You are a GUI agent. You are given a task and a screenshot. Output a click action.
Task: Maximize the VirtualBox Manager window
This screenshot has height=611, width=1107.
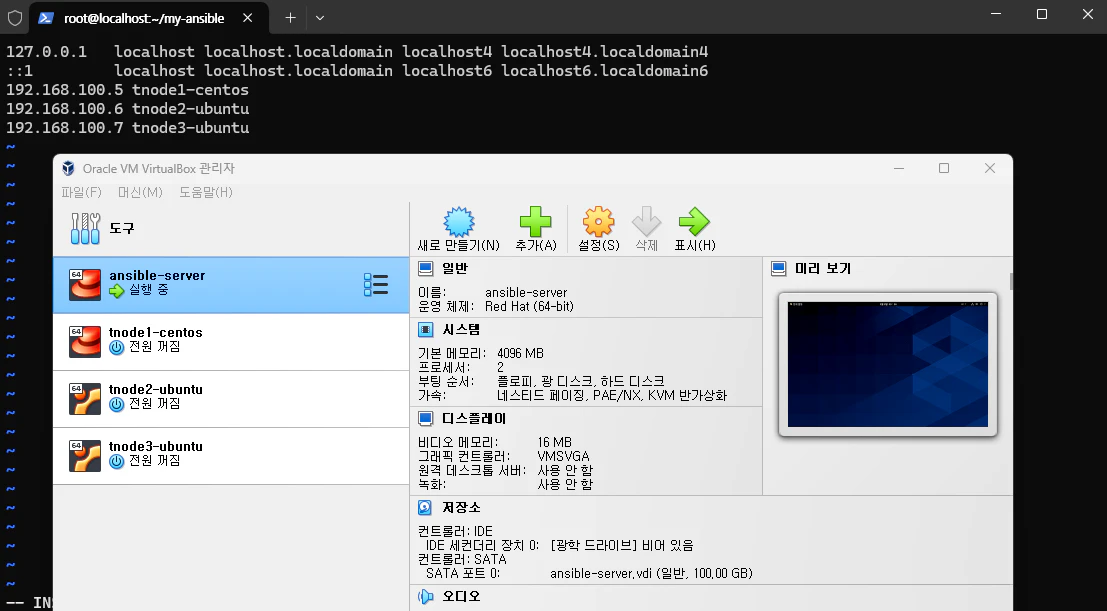click(944, 168)
